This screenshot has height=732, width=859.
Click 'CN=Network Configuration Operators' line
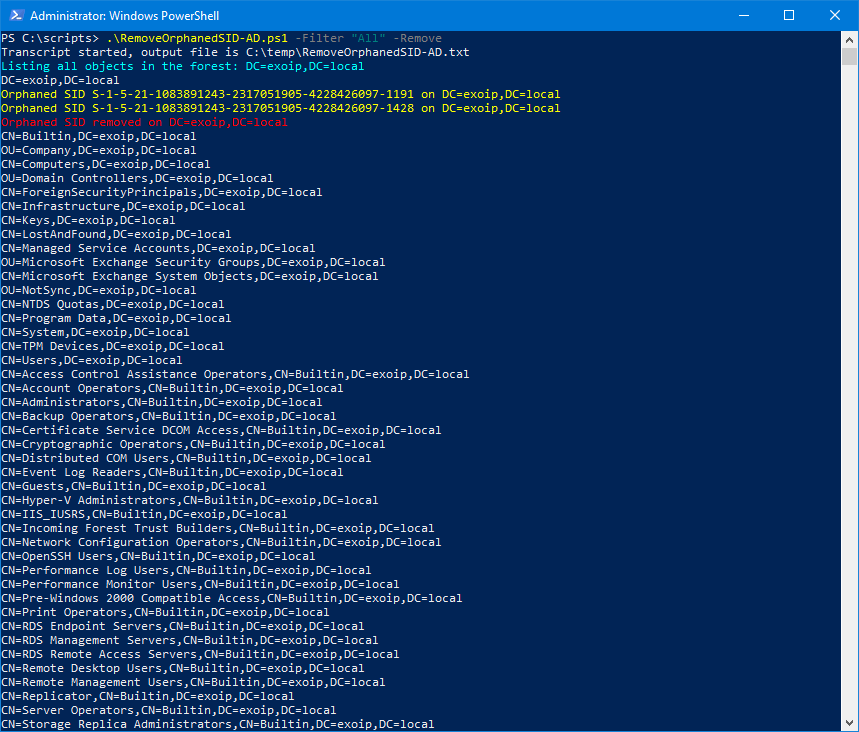221,542
